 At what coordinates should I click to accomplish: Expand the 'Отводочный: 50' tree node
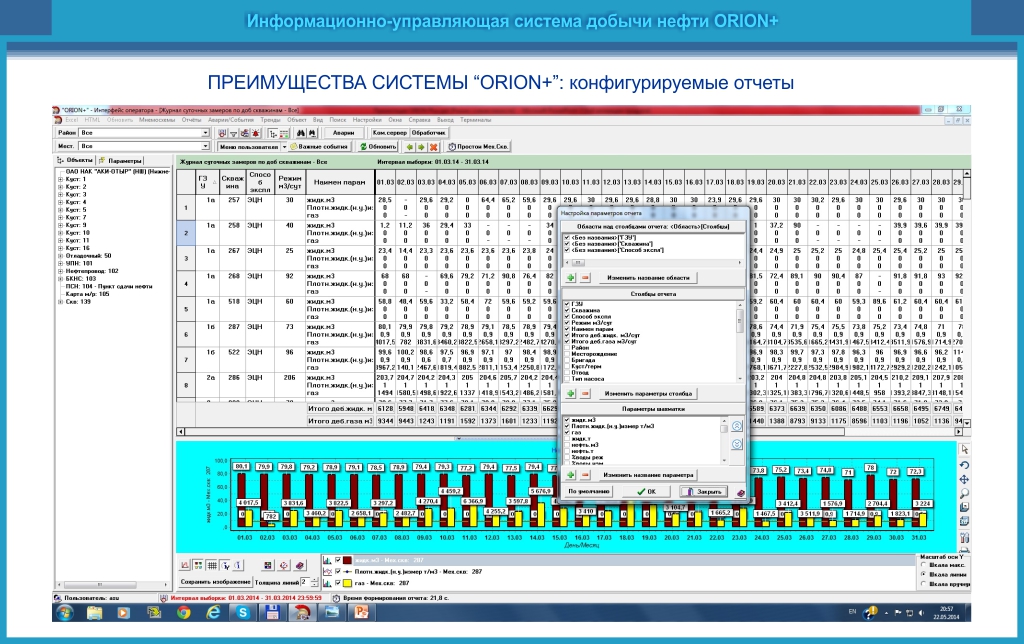coord(61,255)
